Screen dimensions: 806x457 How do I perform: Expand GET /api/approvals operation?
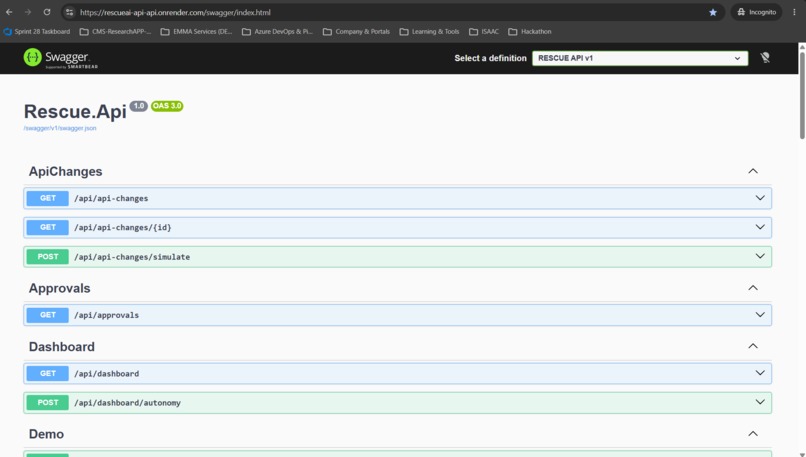tap(397, 315)
